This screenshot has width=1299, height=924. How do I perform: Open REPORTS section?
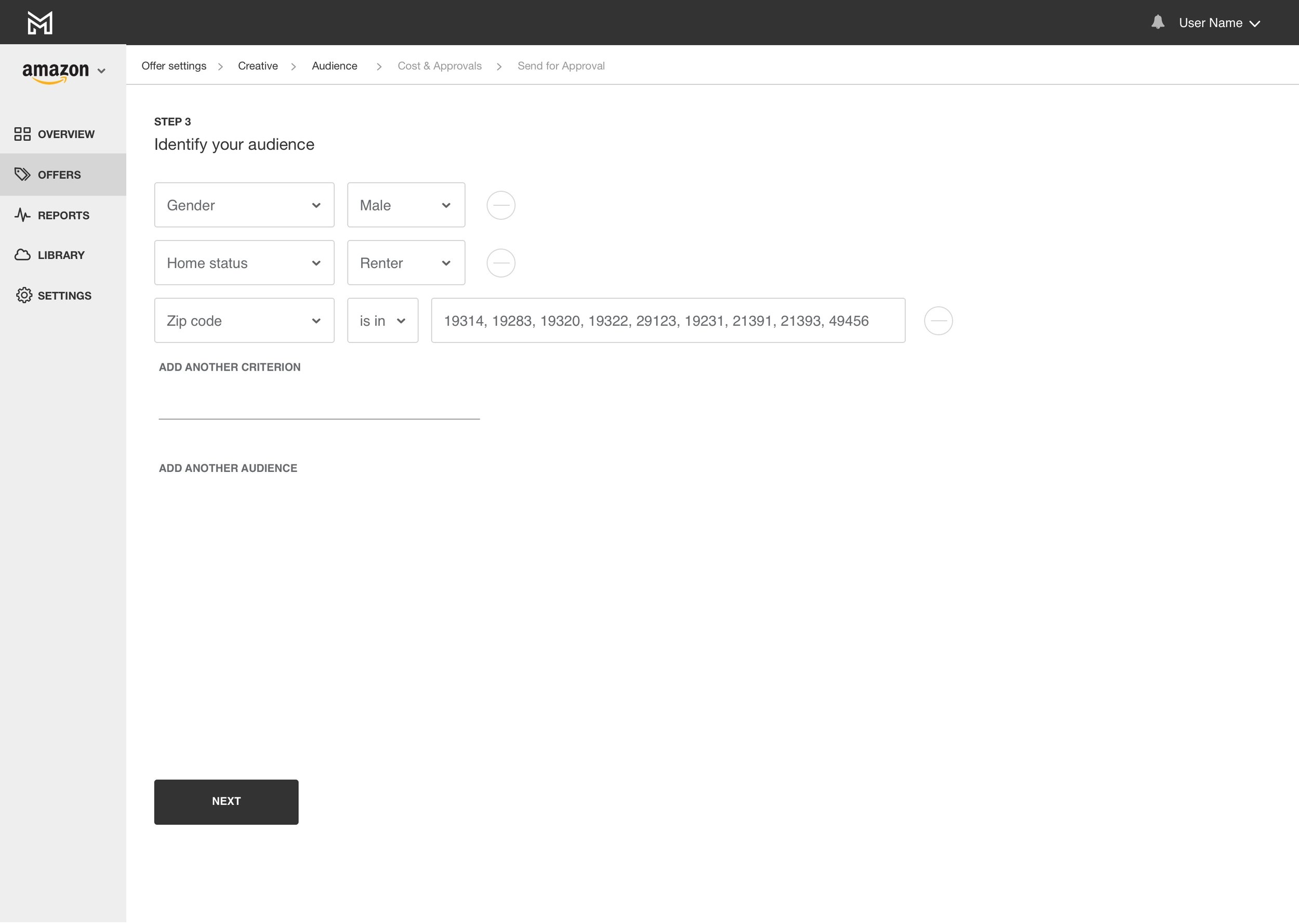click(63, 215)
